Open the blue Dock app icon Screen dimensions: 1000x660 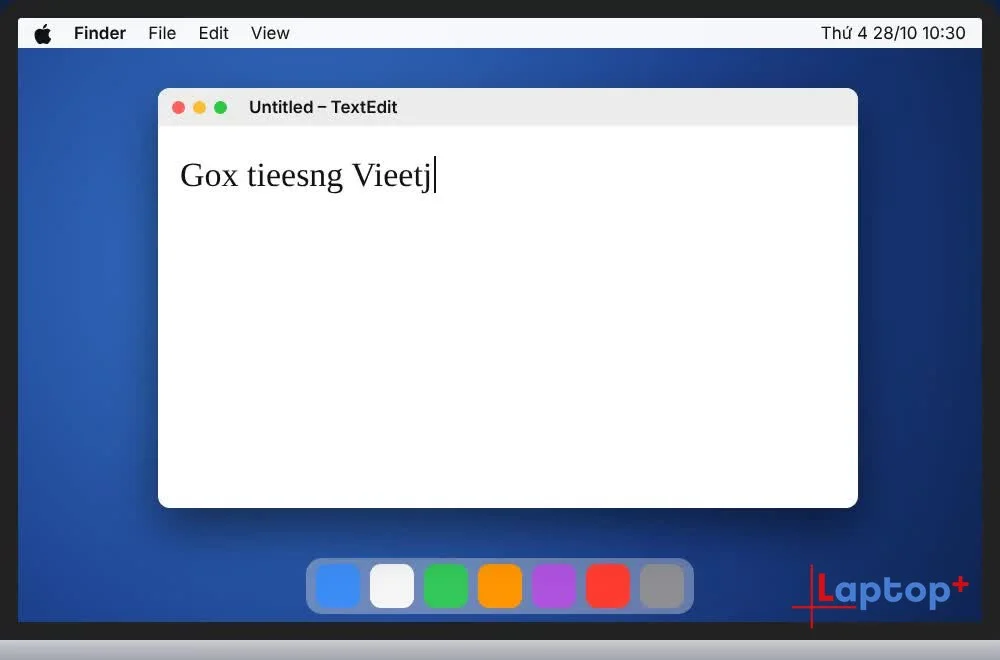pyautogui.click(x=338, y=585)
